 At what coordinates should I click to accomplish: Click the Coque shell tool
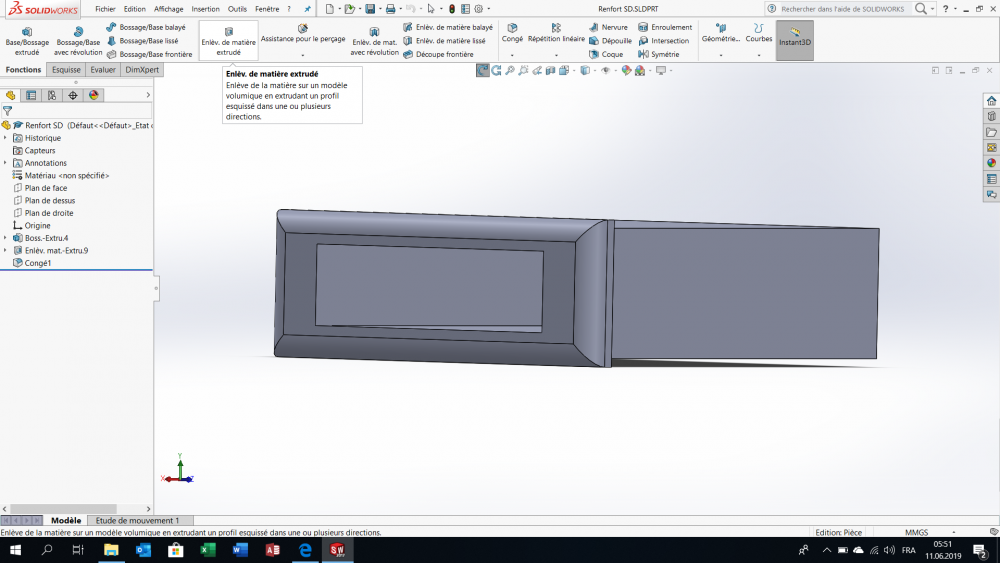[611, 54]
